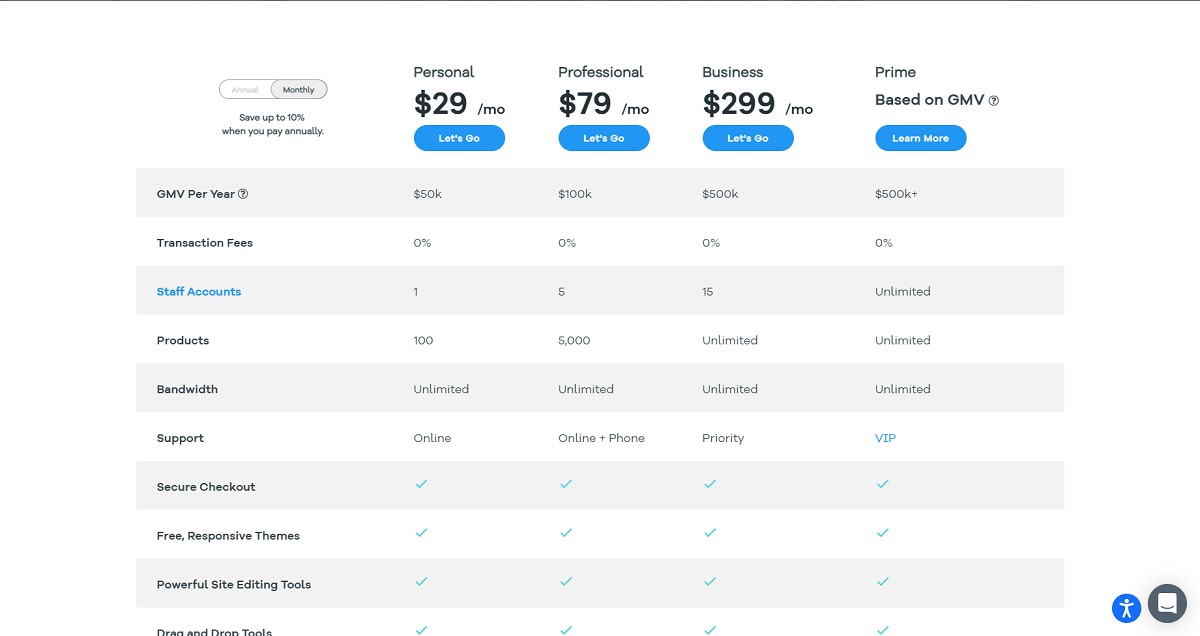
Task: Click the Drag and Drop Tools checkmark under Personal
Action: (x=421, y=630)
